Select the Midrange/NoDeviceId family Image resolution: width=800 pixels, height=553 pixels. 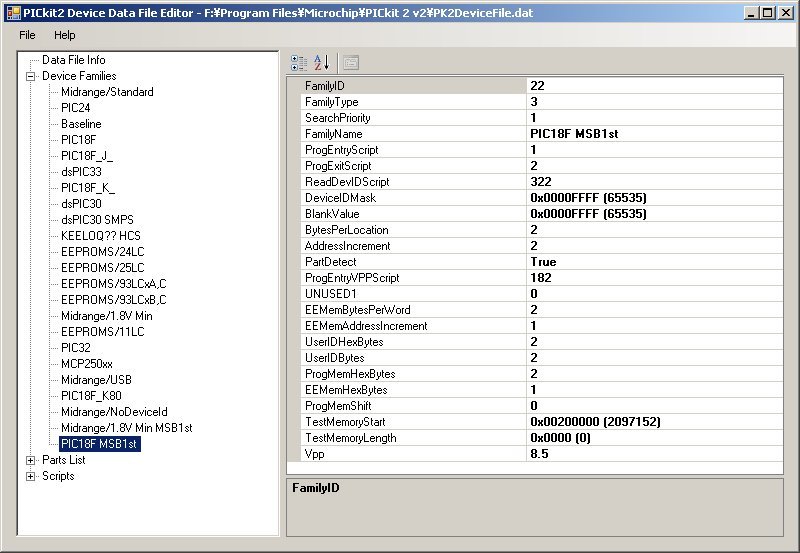point(114,412)
